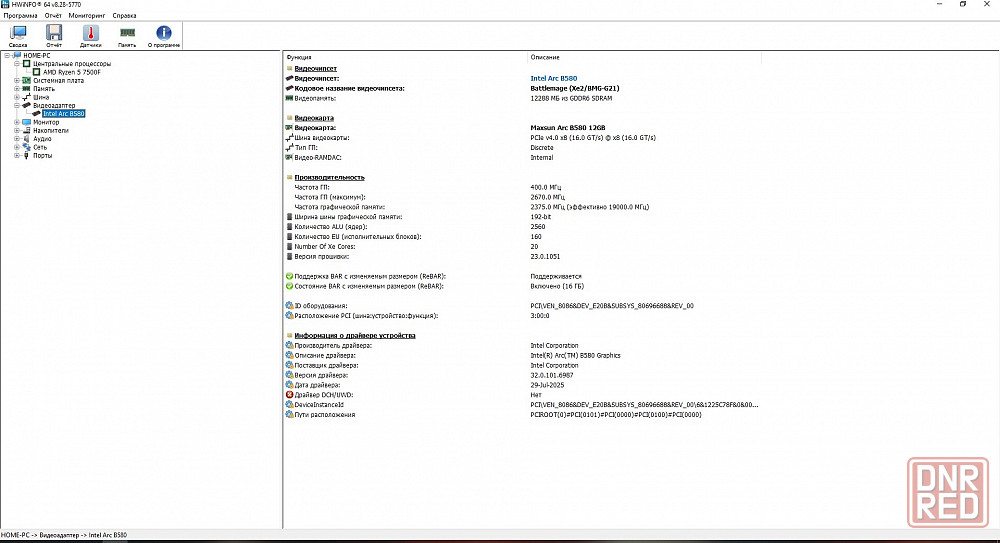Image resolution: width=1000 pixels, height=543 pixels.
Task: Click the Шина bus icon in tree
Action: click(26, 97)
